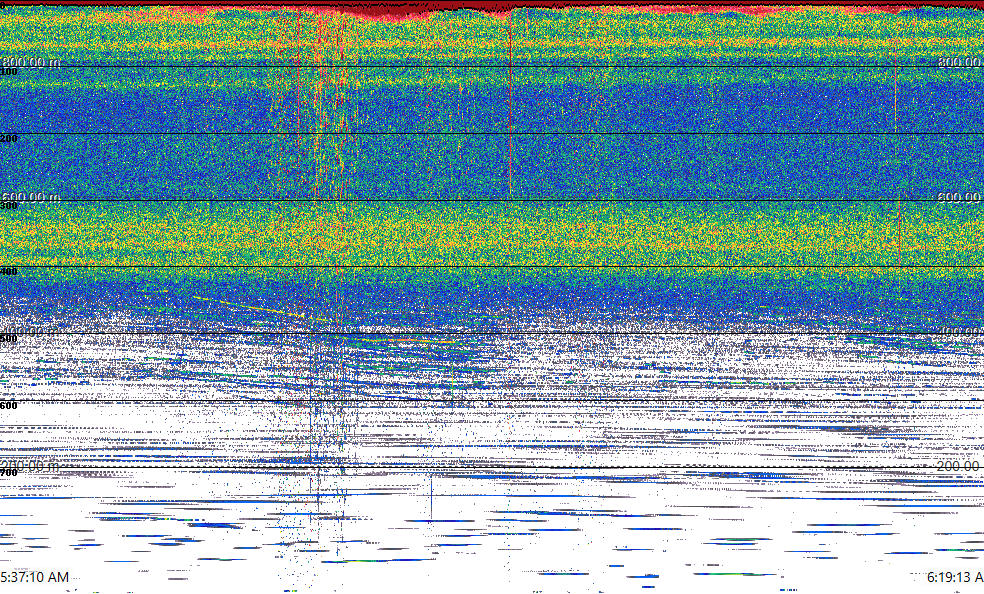Select the 600 depth gridline label

(9, 406)
